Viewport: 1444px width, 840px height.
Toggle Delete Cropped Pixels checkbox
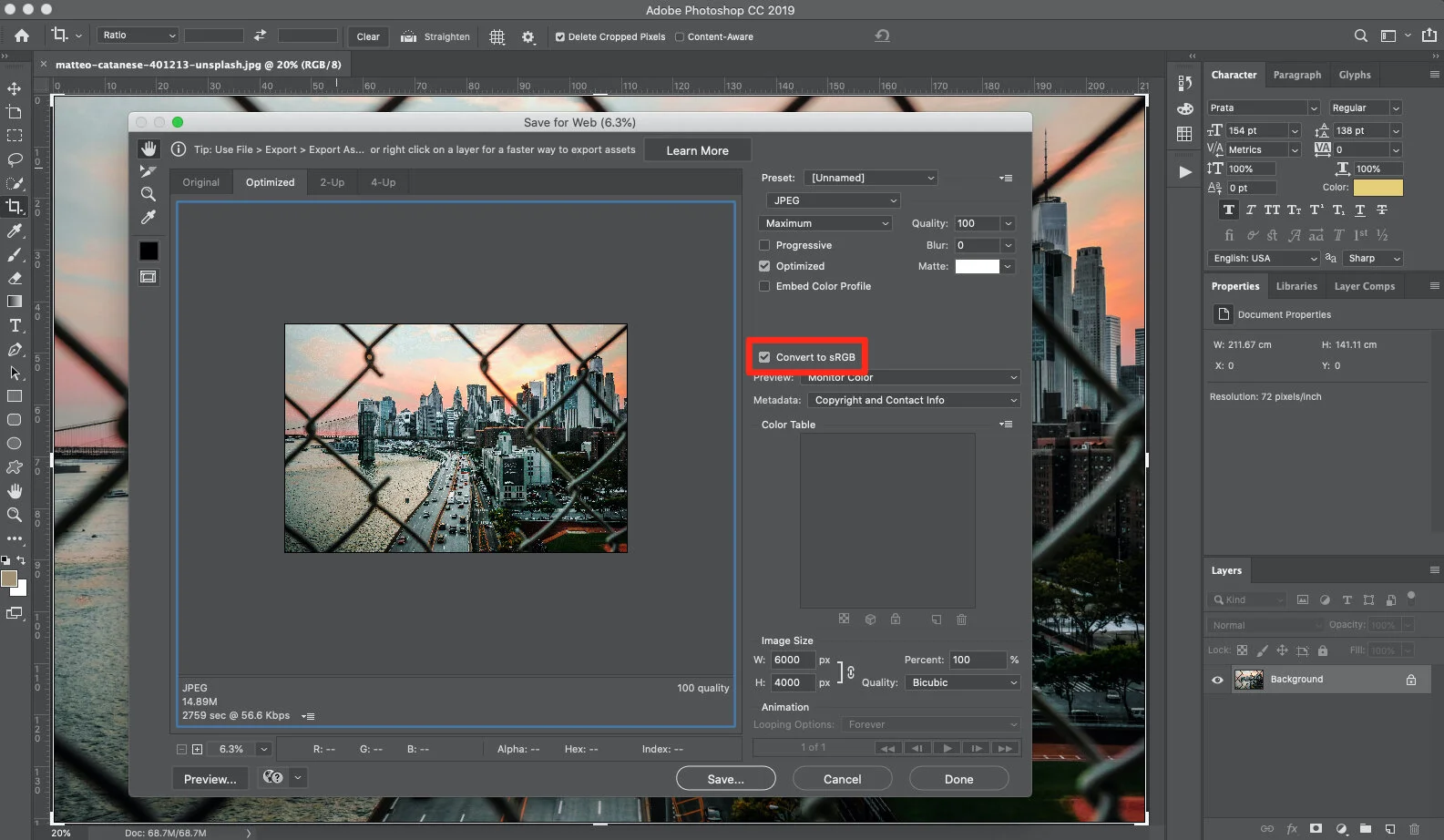tap(560, 36)
